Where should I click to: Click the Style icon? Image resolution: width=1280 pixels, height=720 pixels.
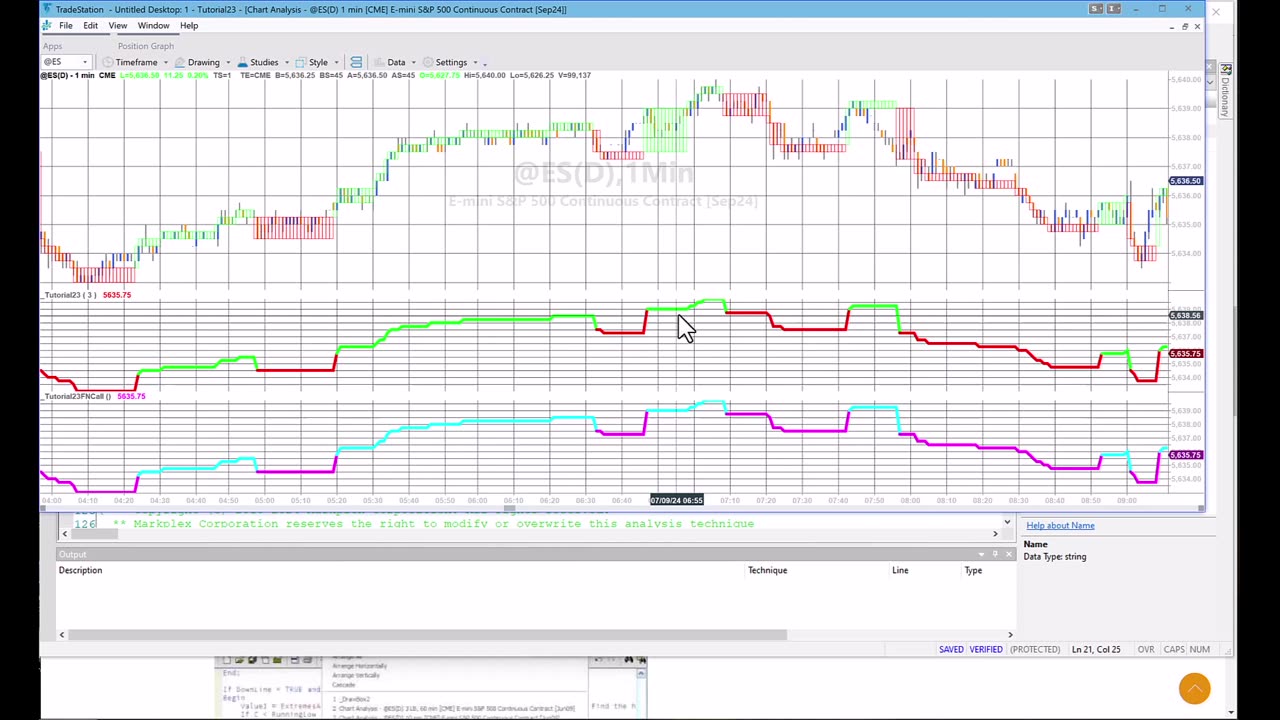(x=301, y=62)
